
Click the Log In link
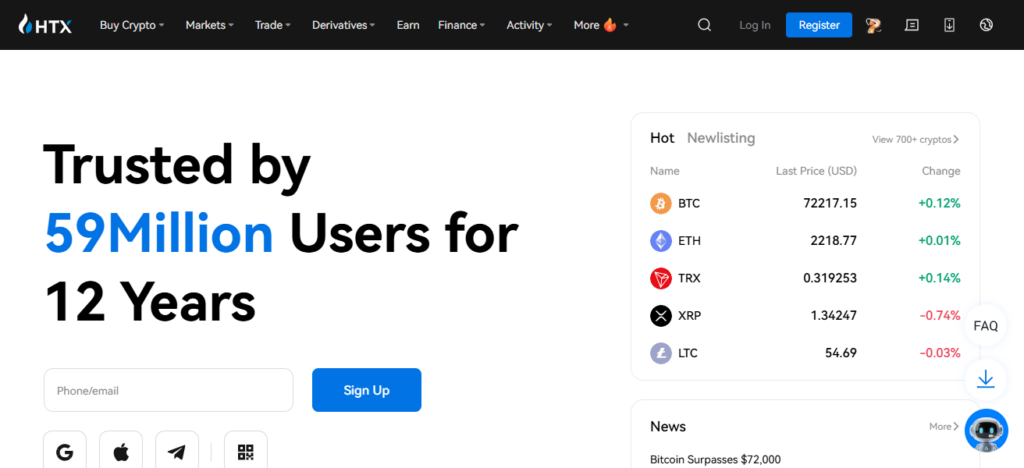click(755, 25)
